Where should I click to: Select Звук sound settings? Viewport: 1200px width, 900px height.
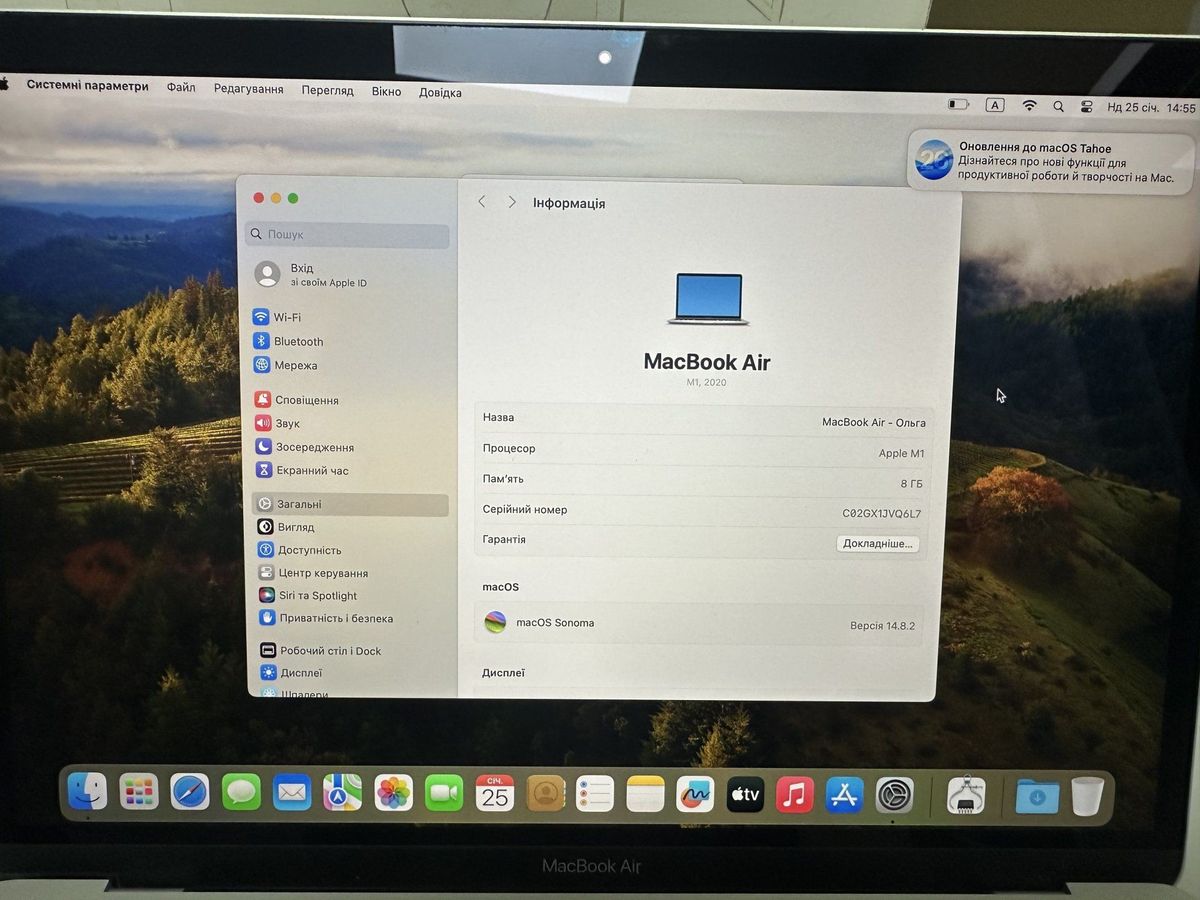pyautogui.click(x=287, y=423)
